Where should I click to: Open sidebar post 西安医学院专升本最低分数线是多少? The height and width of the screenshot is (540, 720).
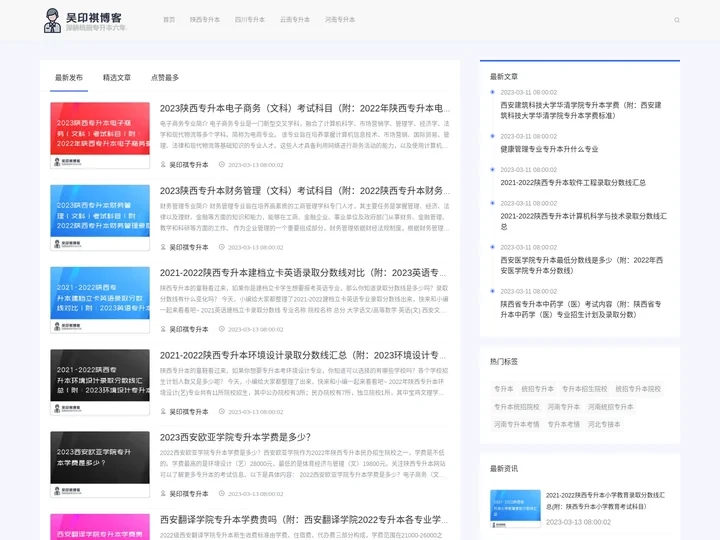[581, 265]
